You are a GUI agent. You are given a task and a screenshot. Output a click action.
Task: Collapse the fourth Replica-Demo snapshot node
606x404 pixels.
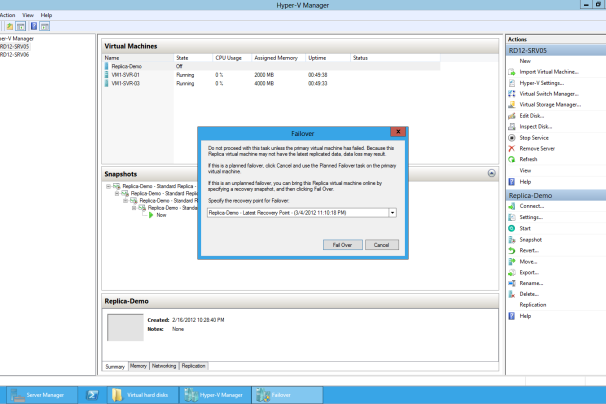[134, 208]
